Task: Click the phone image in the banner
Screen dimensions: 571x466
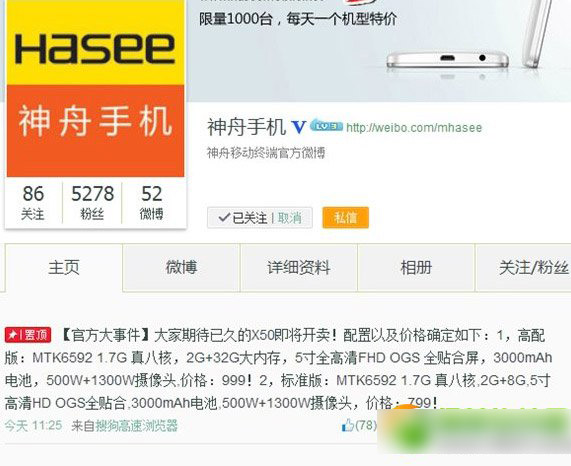Action: tap(448, 61)
